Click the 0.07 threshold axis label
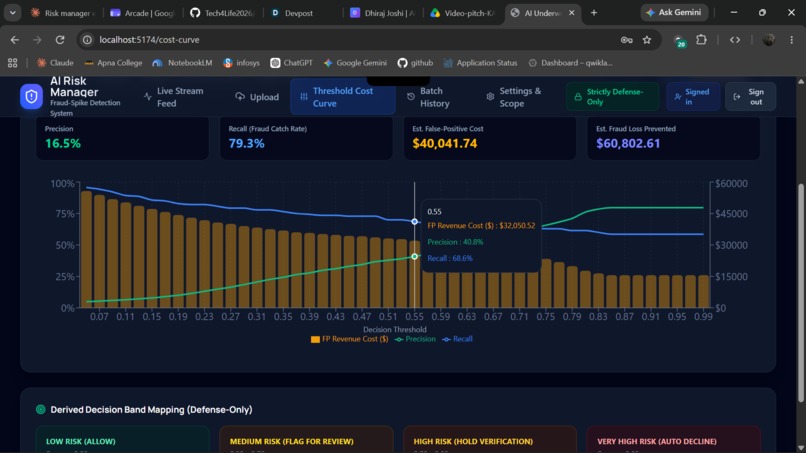The image size is (806, 453). coord(99,317)
